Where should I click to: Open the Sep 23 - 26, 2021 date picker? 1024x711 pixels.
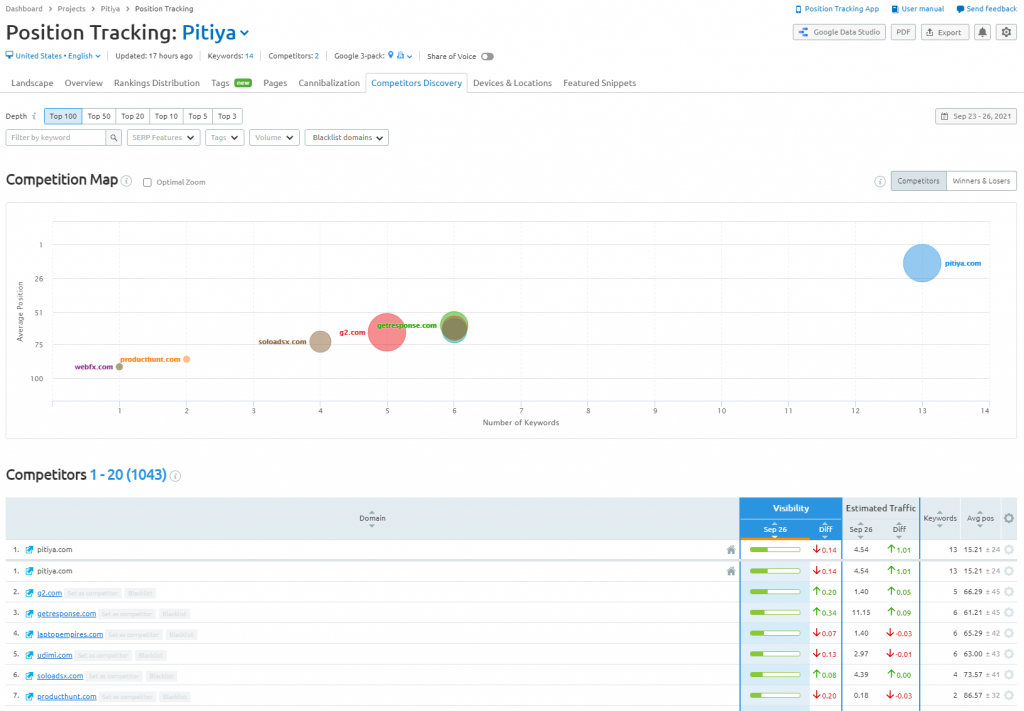pyautogui.click(x=976, y=116)
